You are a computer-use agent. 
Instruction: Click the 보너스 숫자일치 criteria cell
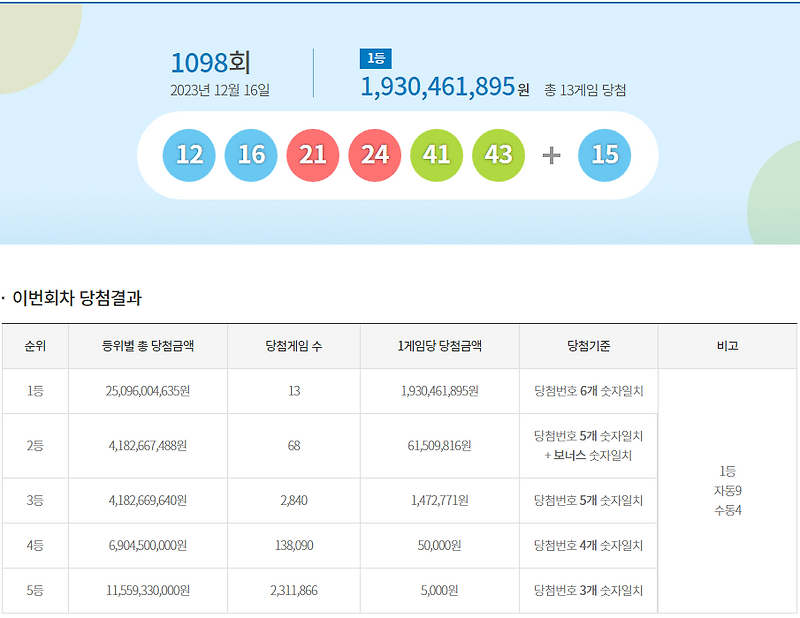pyautogui.click(x=589, y=446)
